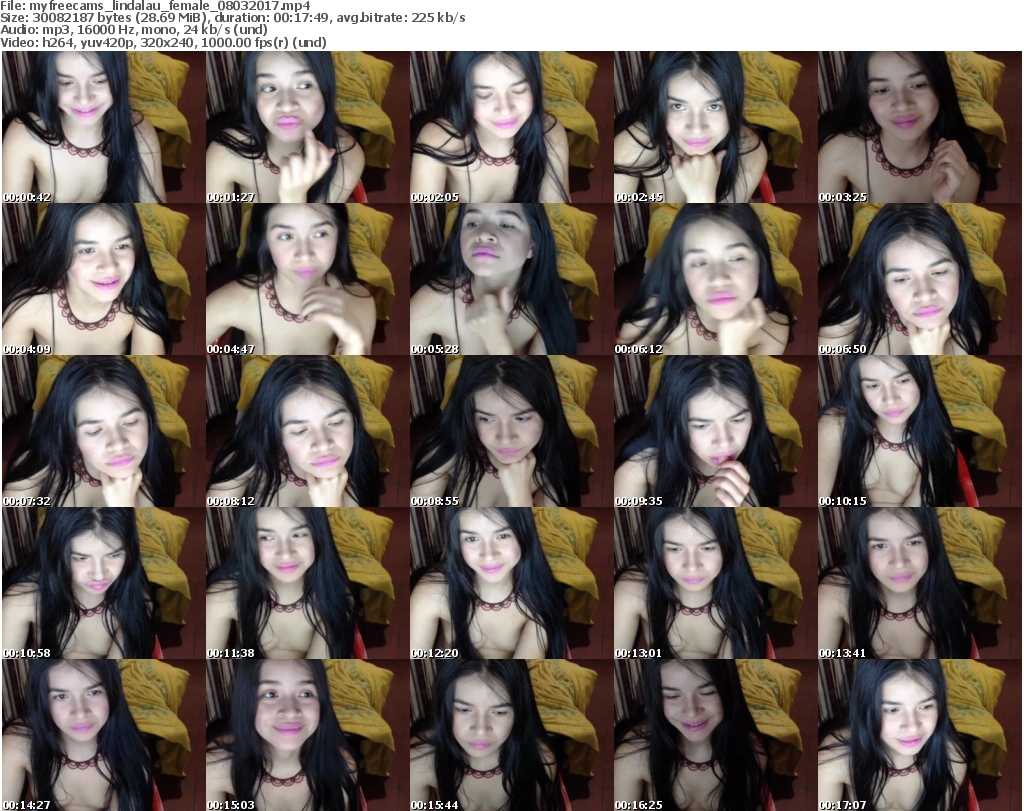Pick the frame stamped 00:06:12
Viewport: 1024px width, 811px height.
715,279
